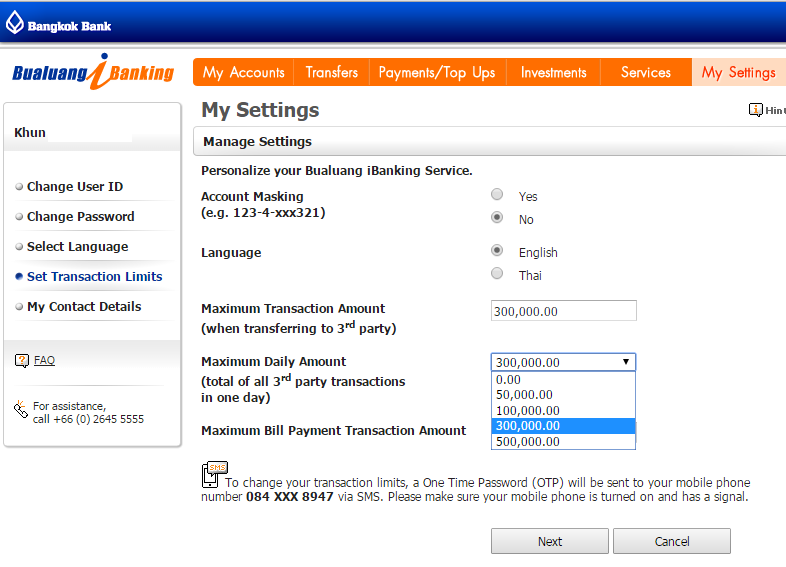Collapse the Maximum Daily Amount dropdown
Viewport: 786px width, 567px height.
click(563, 362)
